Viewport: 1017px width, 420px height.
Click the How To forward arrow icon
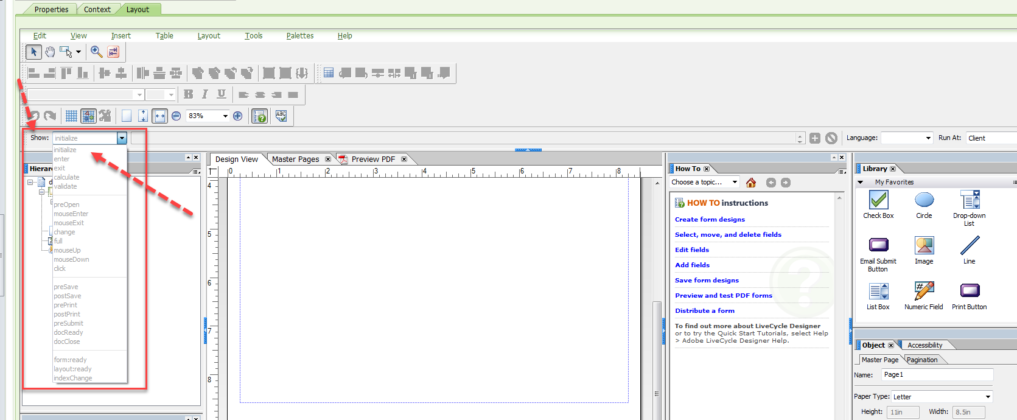(785, 183)
